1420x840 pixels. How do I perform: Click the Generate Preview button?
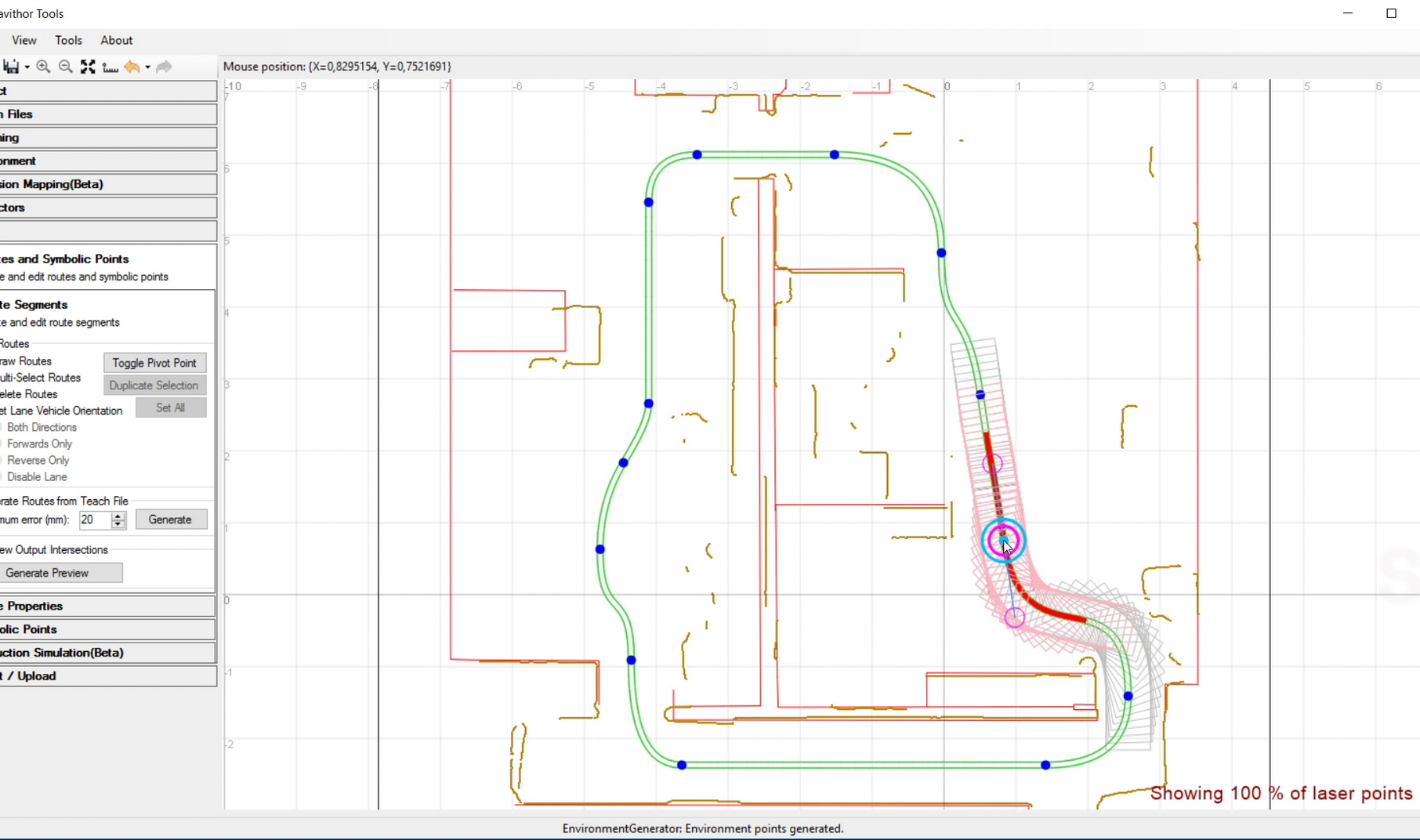pos(60,573)
